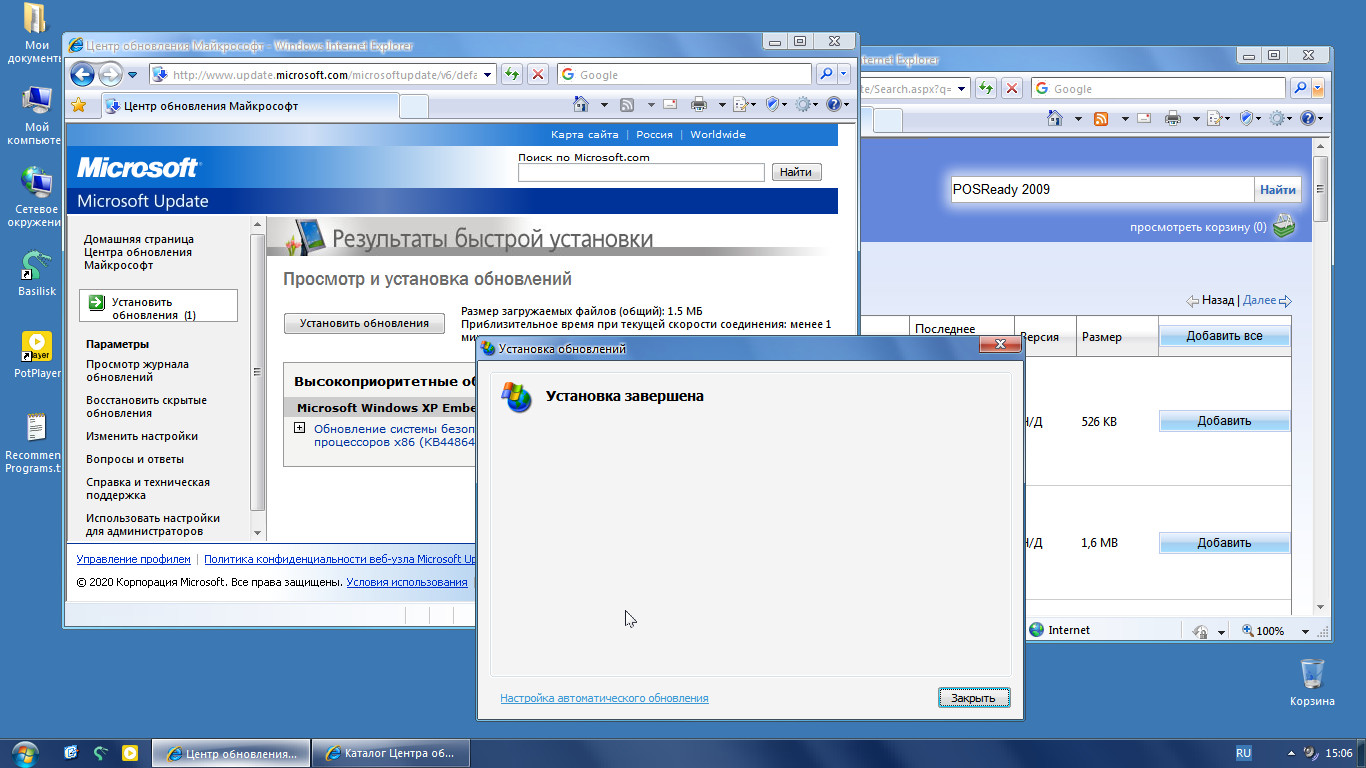The image size is (1366, 768).
Task: Open Tools gear menu in Microsoft Update window
Action: (x=804, y=104)
